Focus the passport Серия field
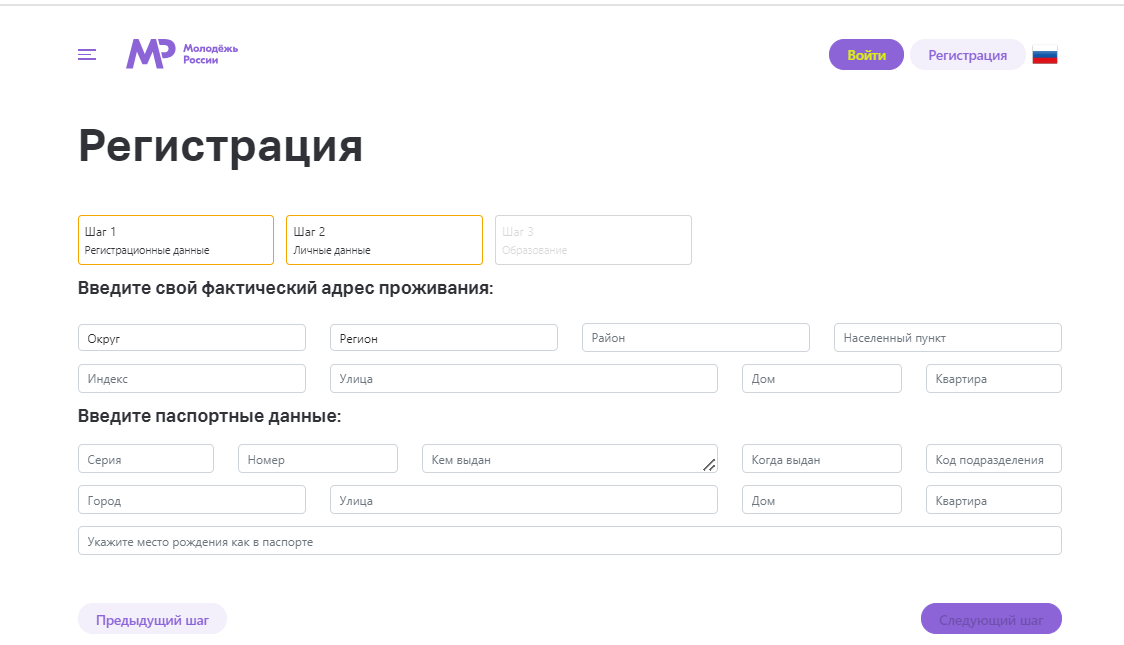Image resolution: width=1124 pixels, height=645 pixels. (x=146, y=459)
